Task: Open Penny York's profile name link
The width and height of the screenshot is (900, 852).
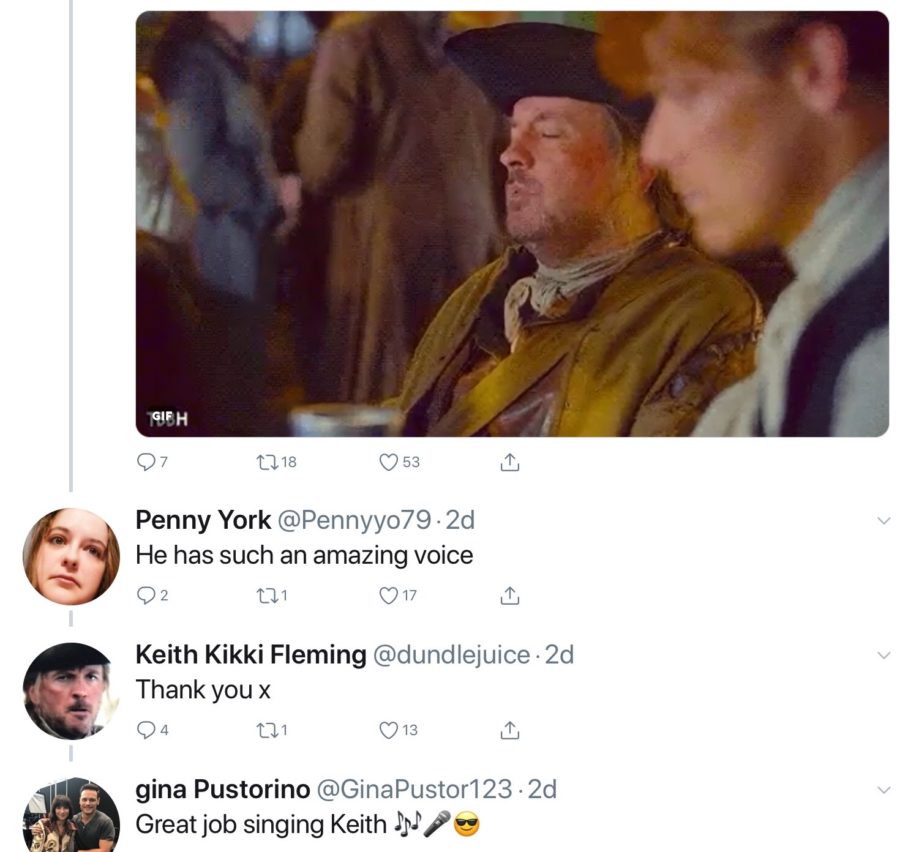Action: (x=203, y=520)
